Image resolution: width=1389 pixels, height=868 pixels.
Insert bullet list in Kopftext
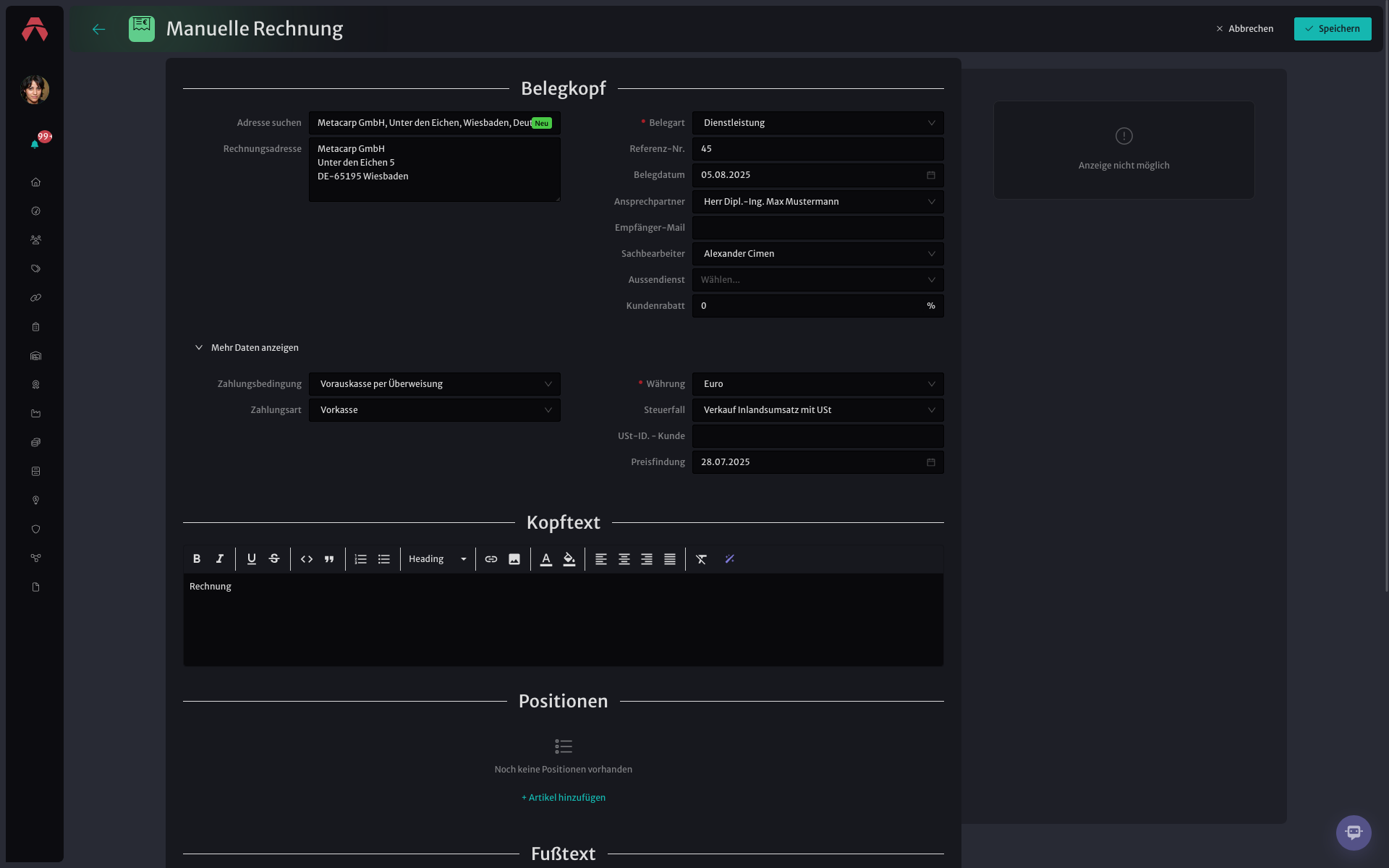tap(384, 559)
